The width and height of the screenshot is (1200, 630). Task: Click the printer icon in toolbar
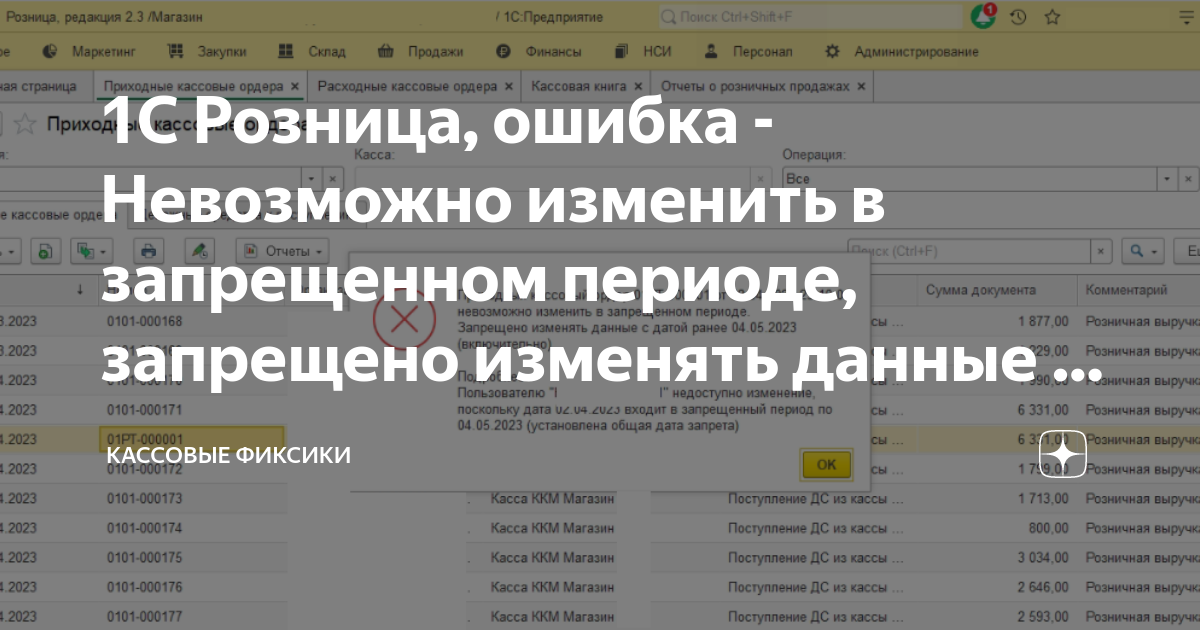click(149, 250)
